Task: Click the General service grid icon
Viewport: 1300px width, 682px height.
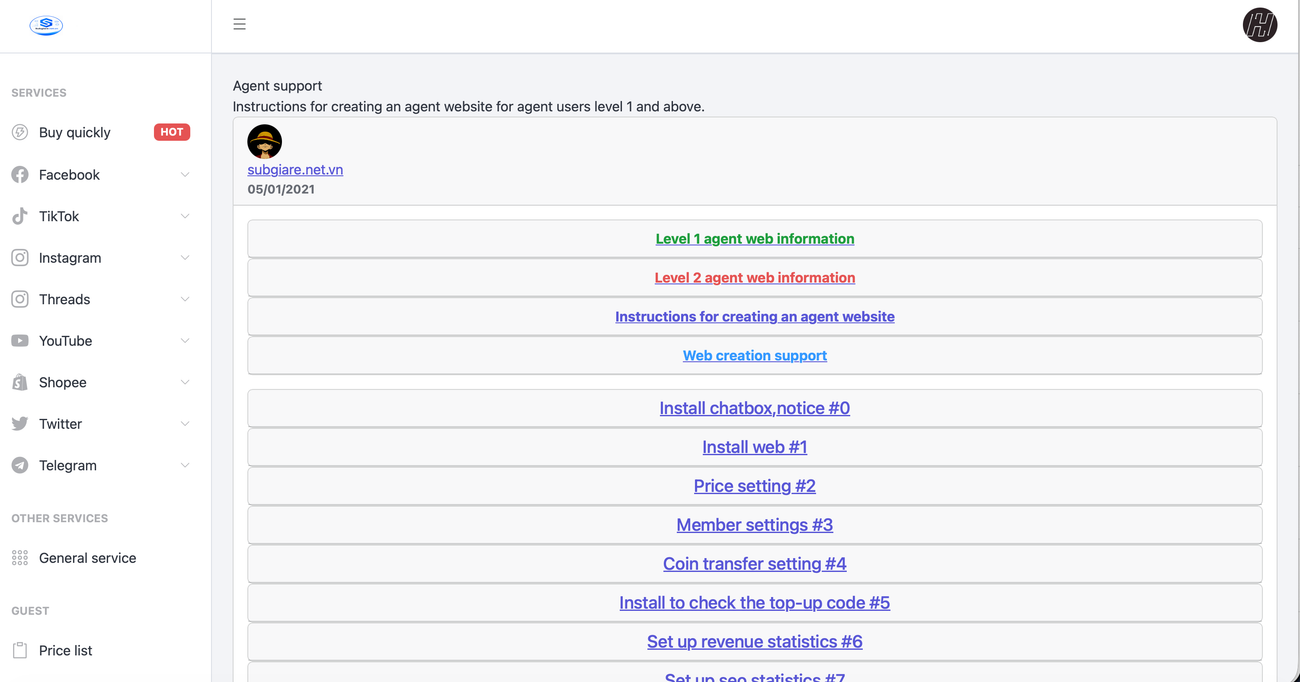Action: point(20,558)
